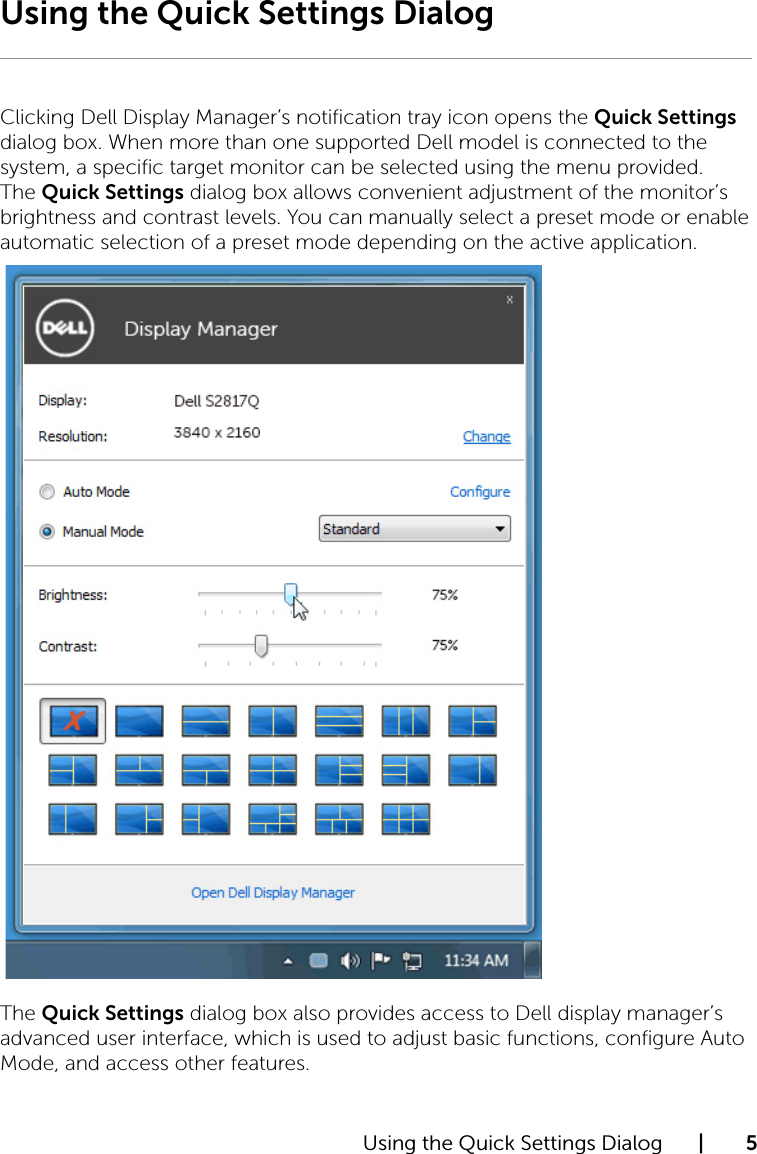Click the Contrast 75% value
The width and height of the screenshot is (757, 1154).
pyautogui.click(x=444, y=645)
